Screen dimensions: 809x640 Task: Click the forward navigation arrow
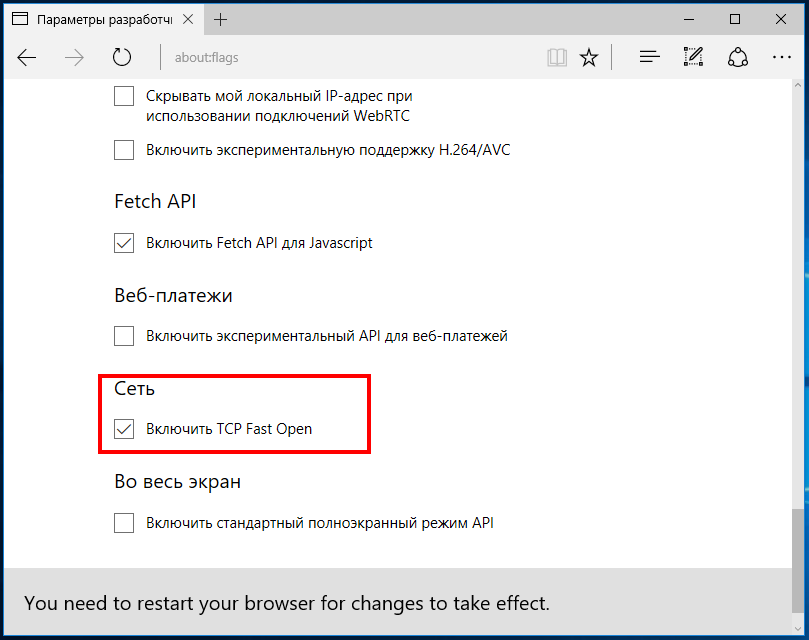pos(74,57)
